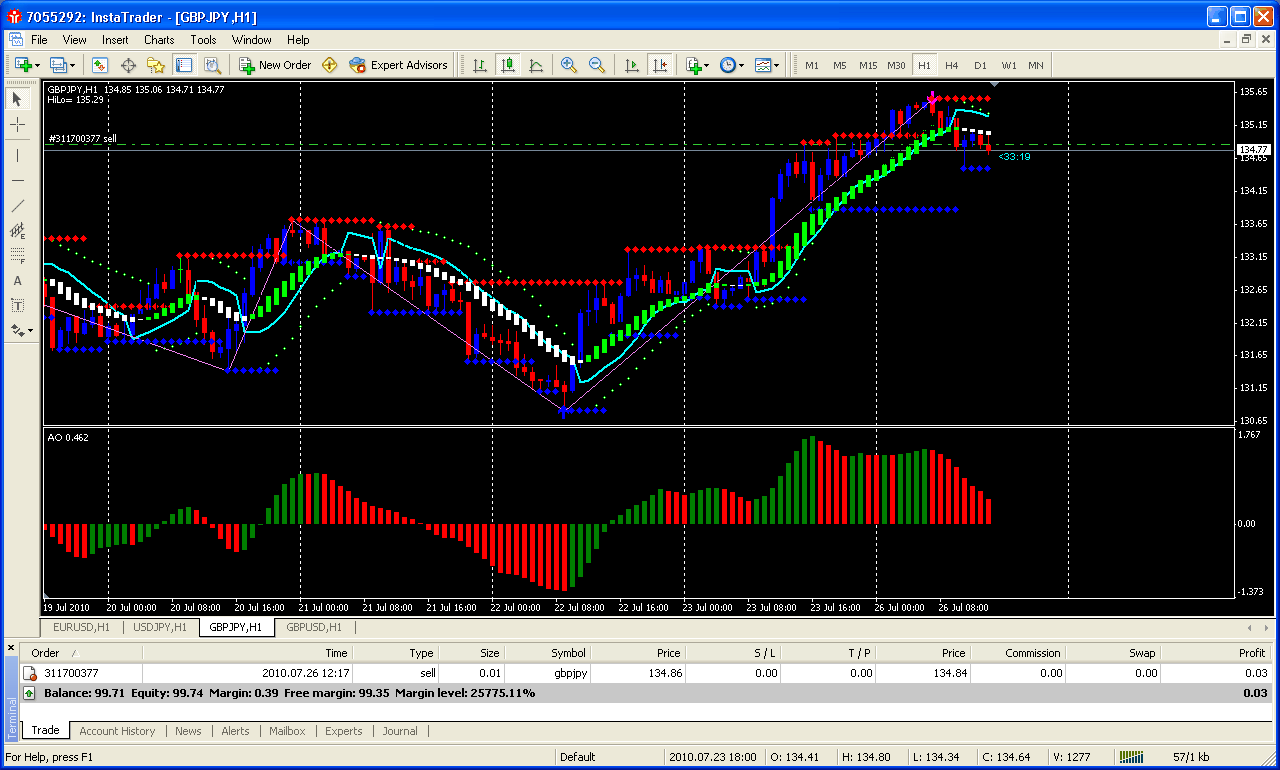Pick the Trendline drawing tool

[x=17, y=206]
